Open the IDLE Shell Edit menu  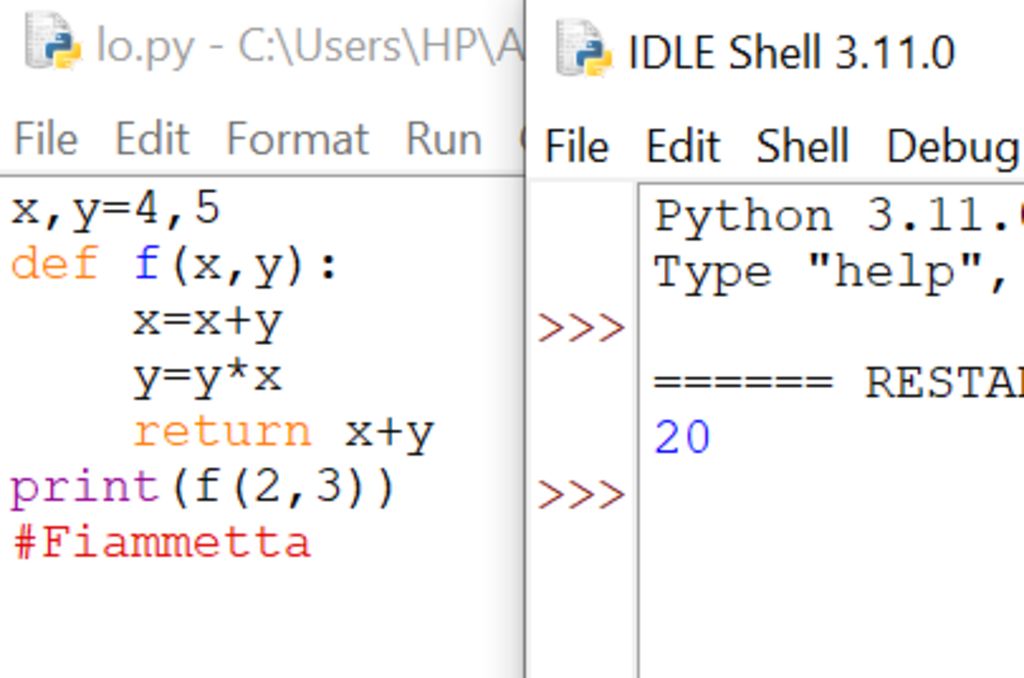[x=683, y=147]
